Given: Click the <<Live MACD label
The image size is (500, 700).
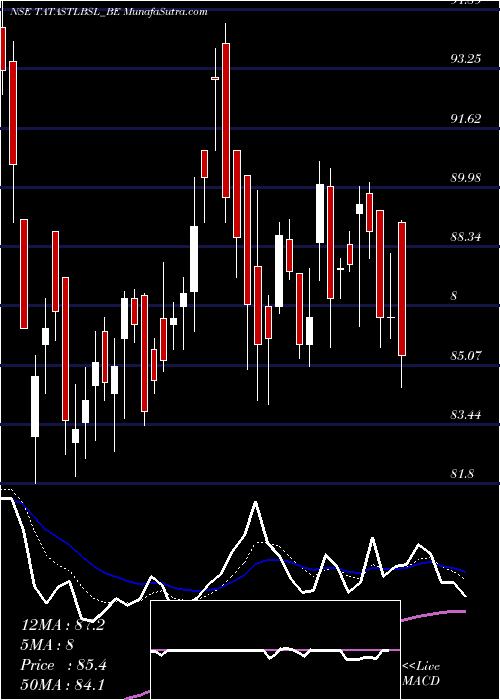Looking at the screenshot, I should click(x=421, y=673).
